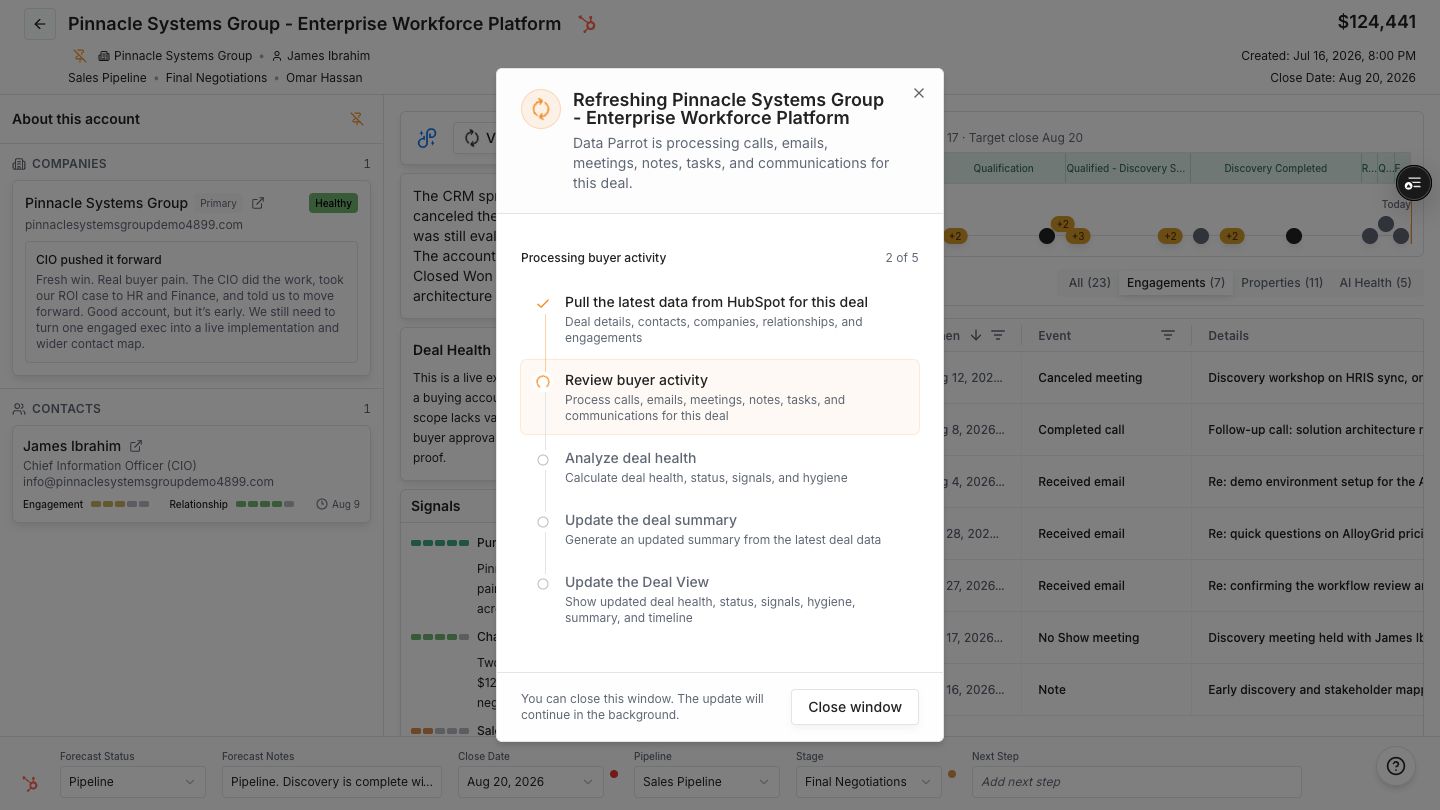The width and height of the screenshot is (1440, 810).
Task: Click the Engagement score bar for James Ibrahim
Action: coord(120,505)
